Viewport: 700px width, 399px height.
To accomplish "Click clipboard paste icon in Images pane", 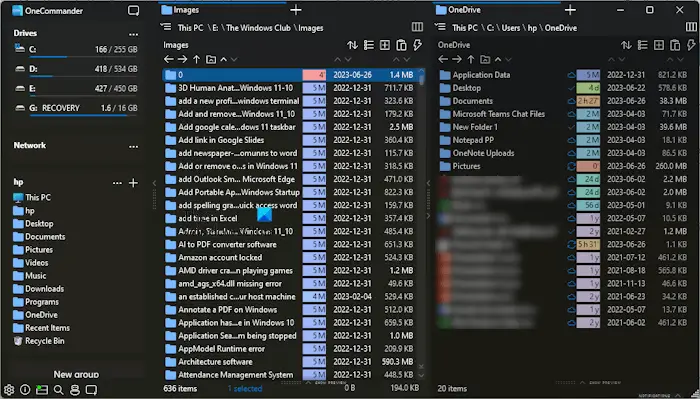I will (401, 45).
